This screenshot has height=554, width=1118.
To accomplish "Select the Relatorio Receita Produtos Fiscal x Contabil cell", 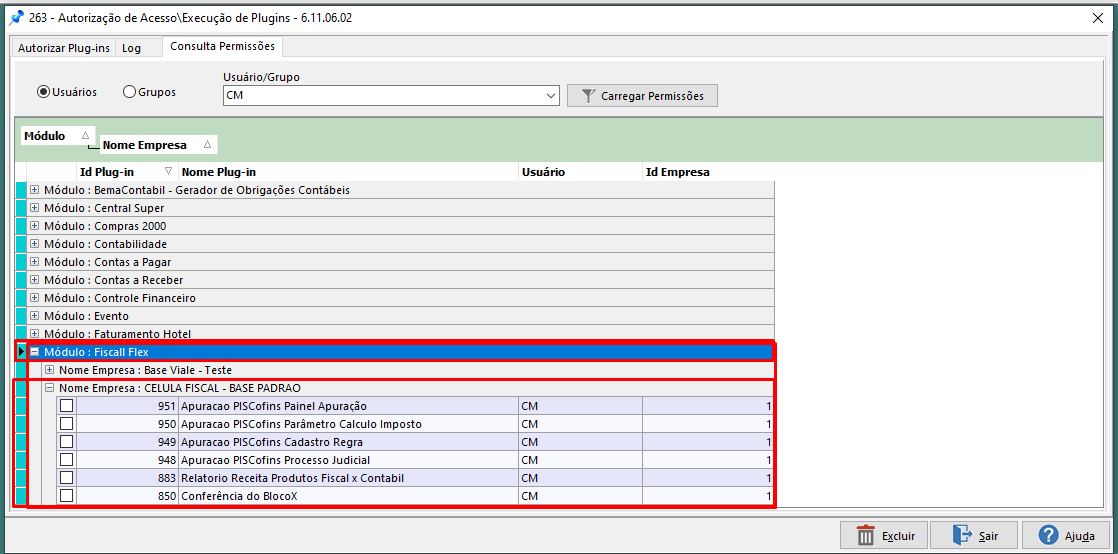I will pos(349,478).
